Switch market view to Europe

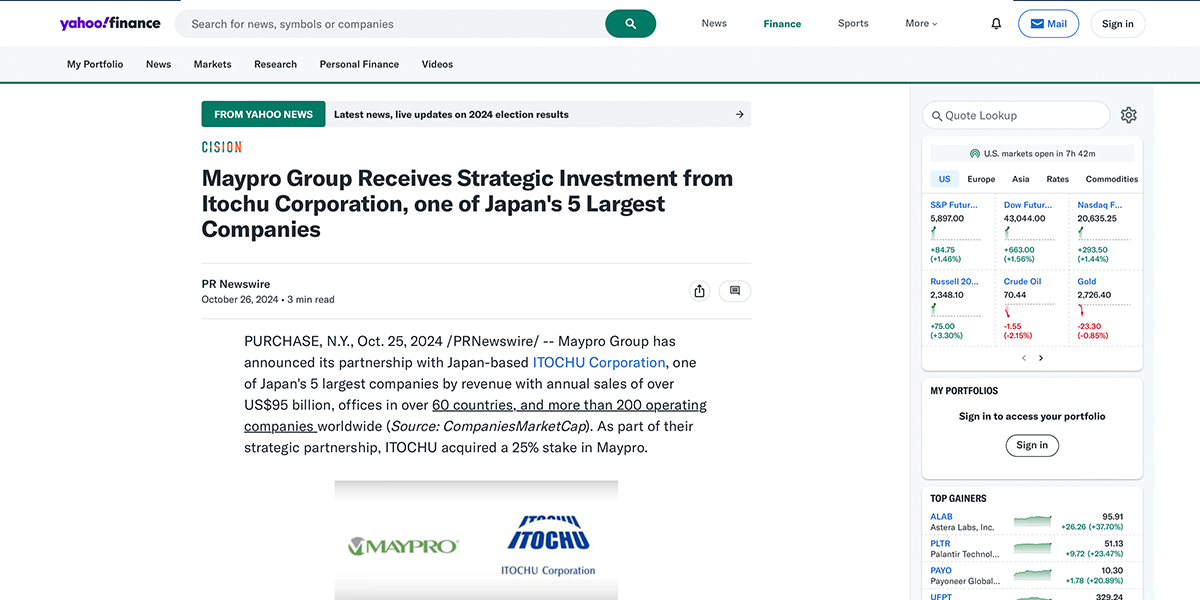[x=981, y=178]
